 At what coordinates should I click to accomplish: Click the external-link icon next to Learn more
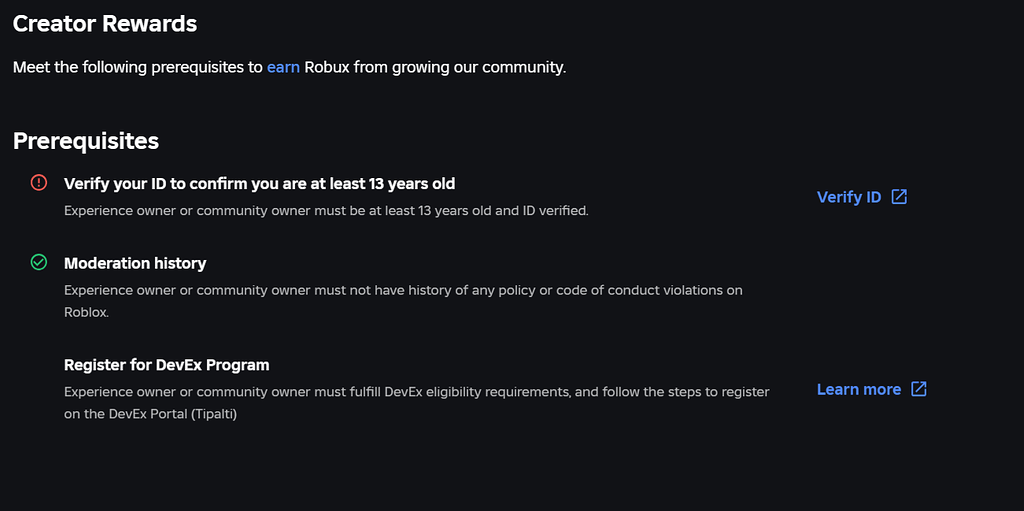[919, 388]
